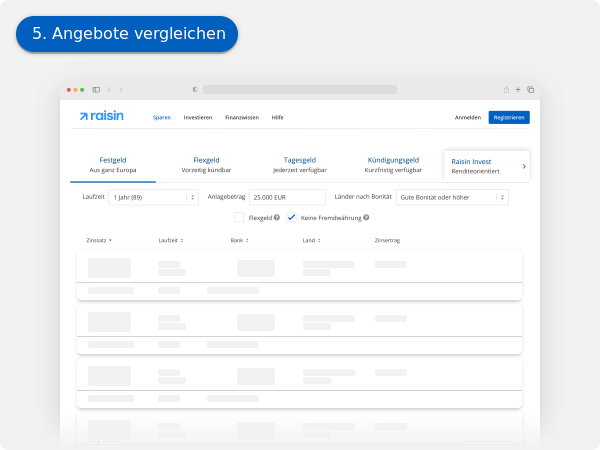600x450 pixels.
Task: Toggle the browser sidebar icon
Action: [x=96, y=90]
